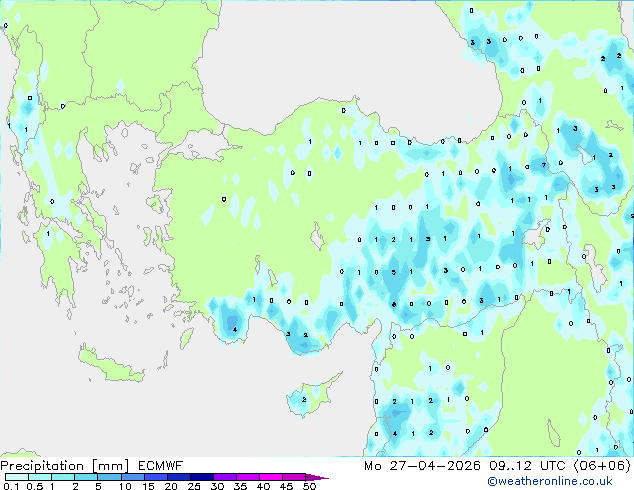The image size is (634, 490).
Task: Pick the 45–50 mm legend color box
Action: tap(294, 477)
